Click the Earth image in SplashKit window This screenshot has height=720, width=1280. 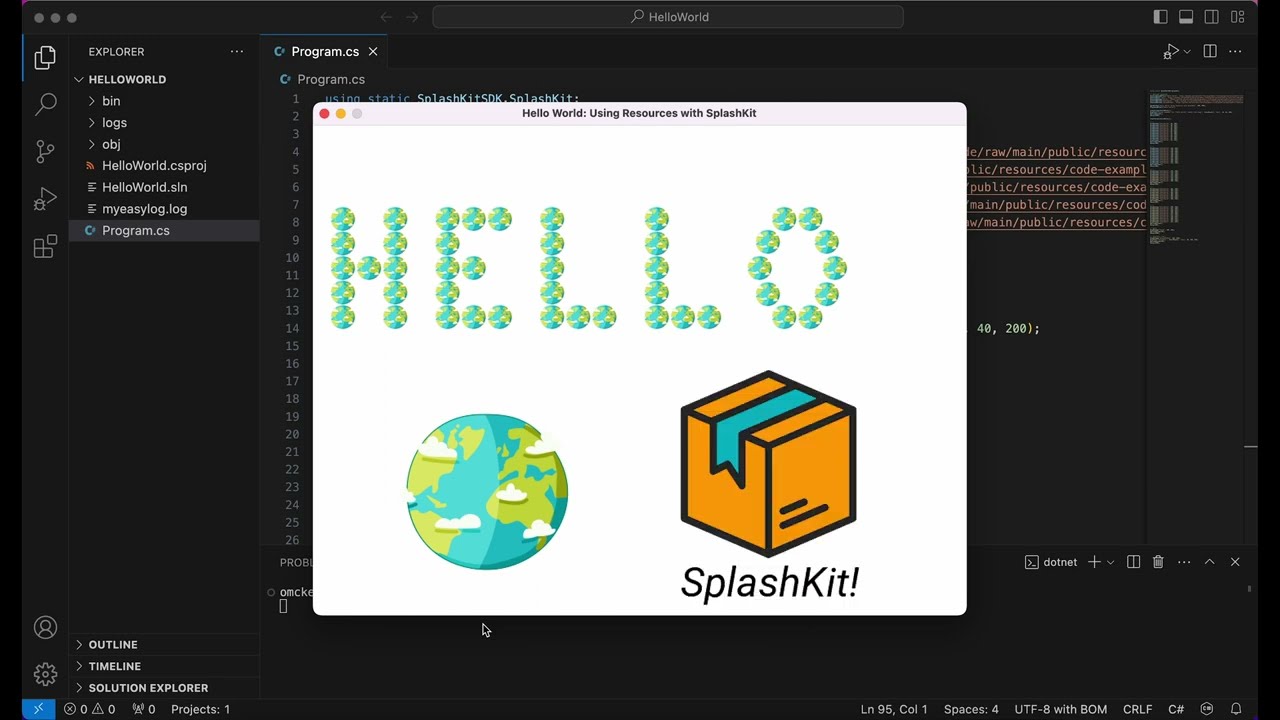pyautogui.click(x=487, y=491)
